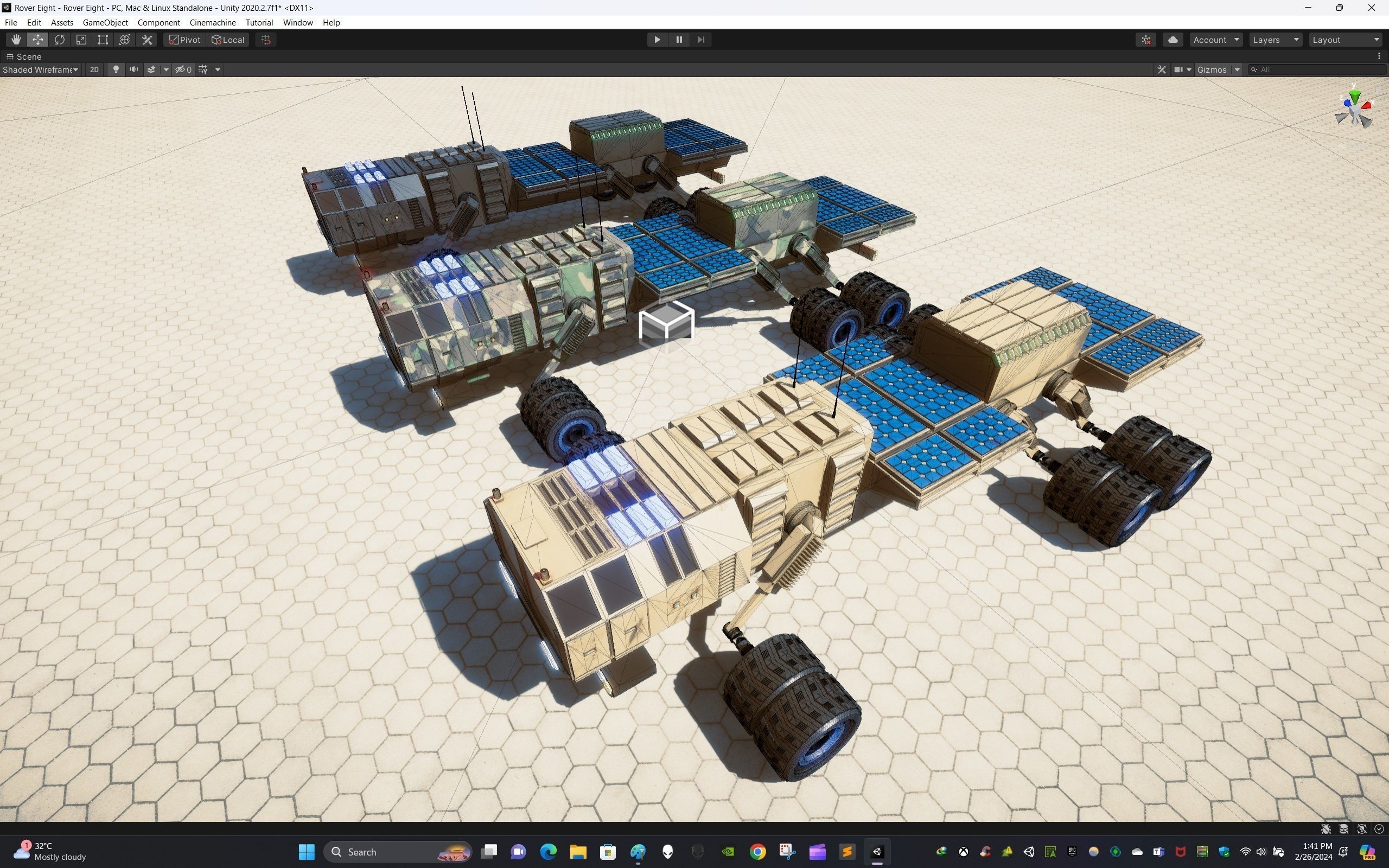This screenshot has height=868, width=1389.
Task: Toggle Pivot/Center handle position
Action: [x=184, y=40]
